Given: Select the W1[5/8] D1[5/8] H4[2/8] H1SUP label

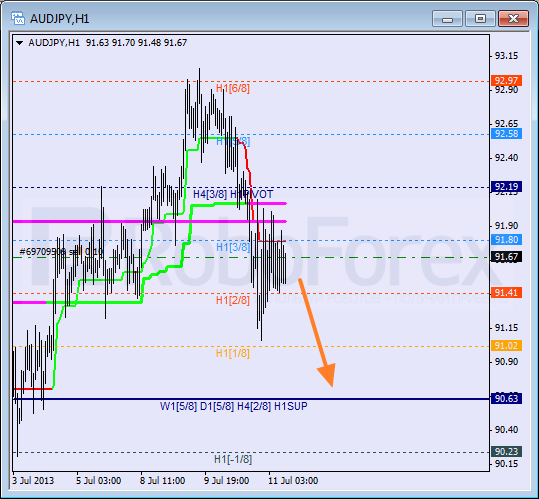Looking at the screenshot, I should (233, 406).
